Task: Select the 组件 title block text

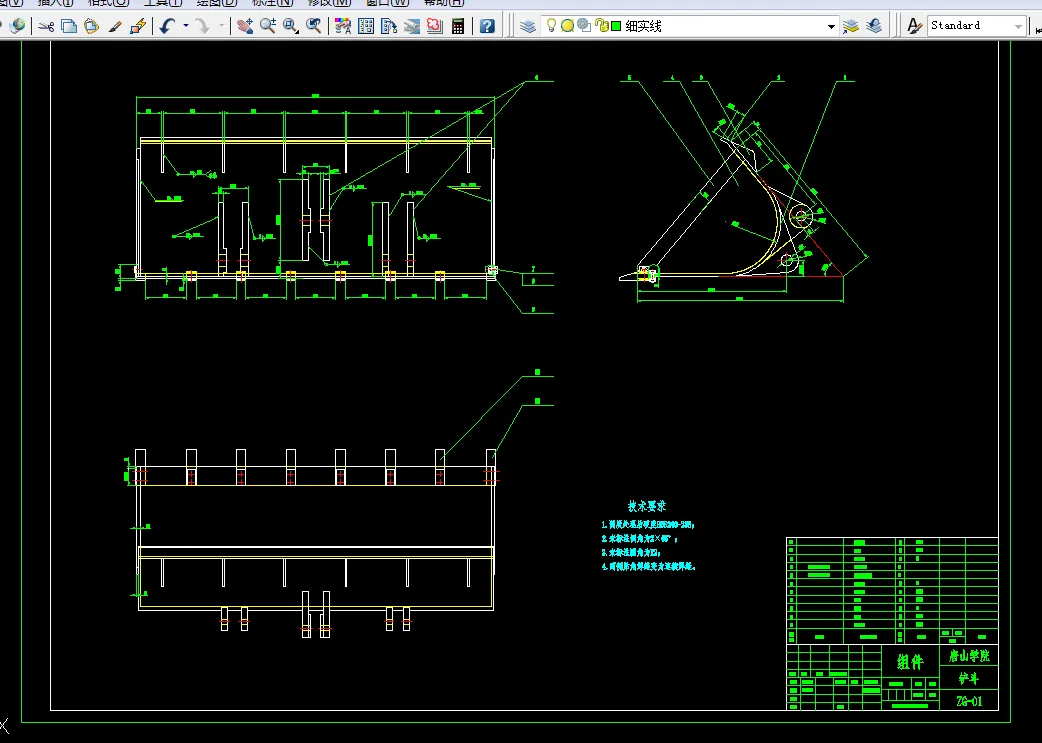Action: click(910, 662)
